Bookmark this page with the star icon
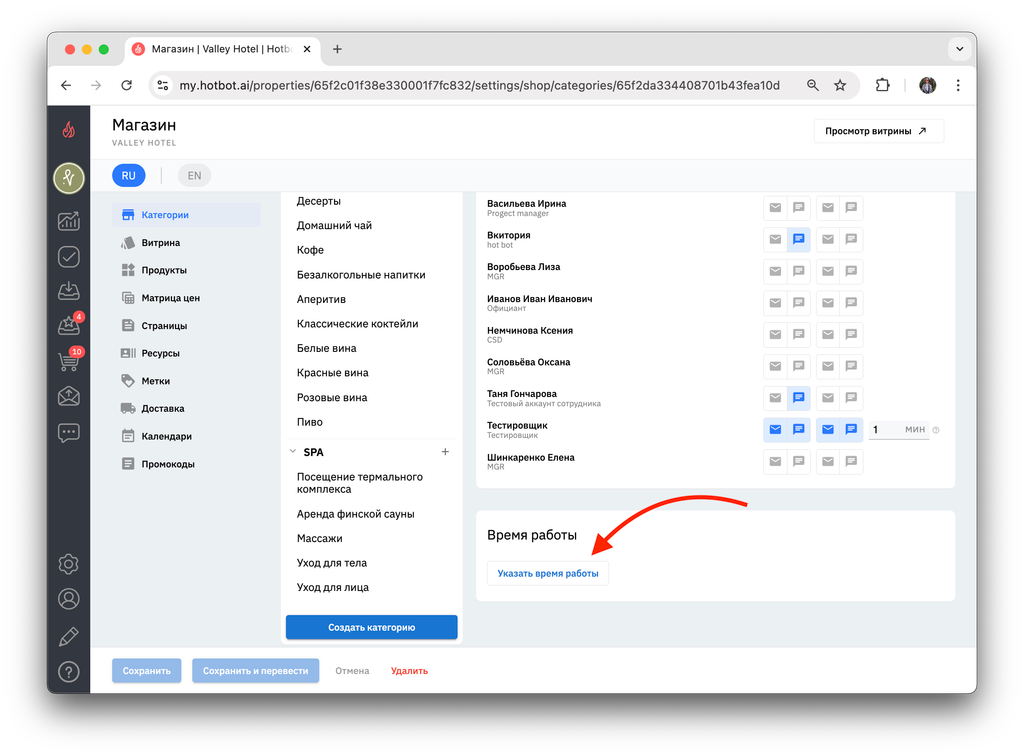The image size is (1024, 756). (x=840, y=85)
